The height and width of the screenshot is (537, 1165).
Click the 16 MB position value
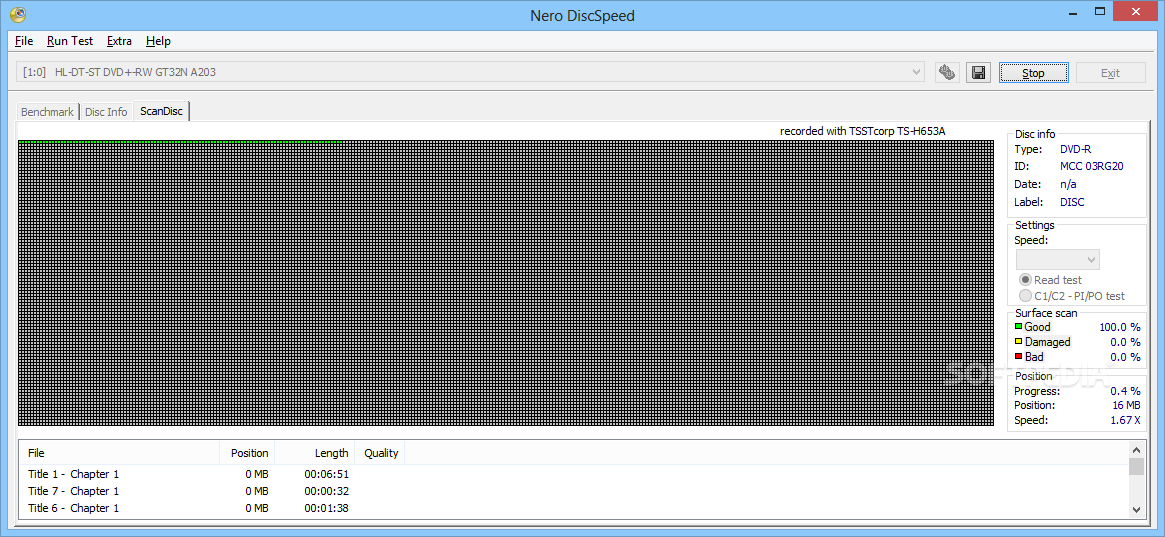1126,406
